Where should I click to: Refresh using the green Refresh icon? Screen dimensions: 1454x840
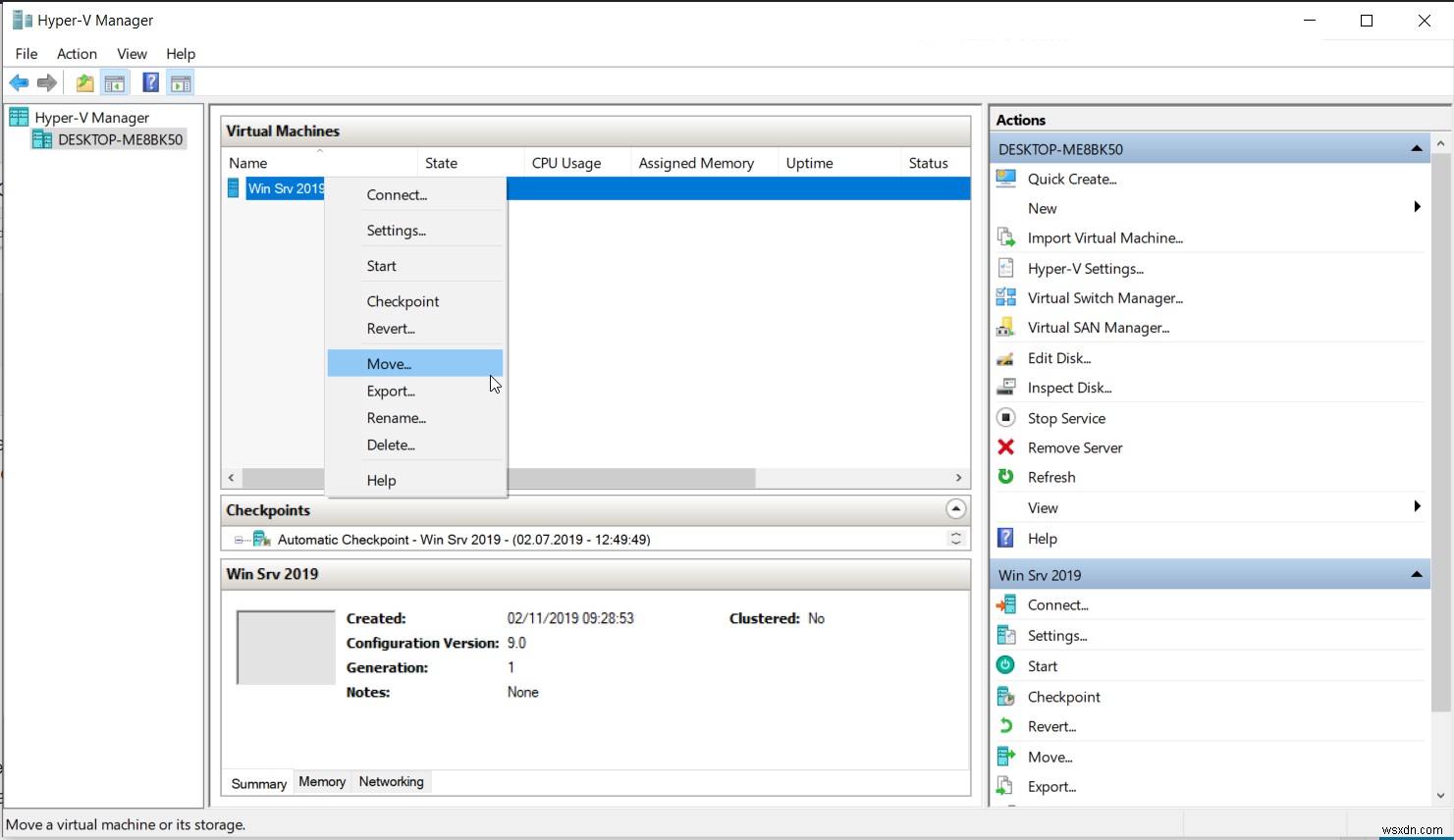point(1005,476)
